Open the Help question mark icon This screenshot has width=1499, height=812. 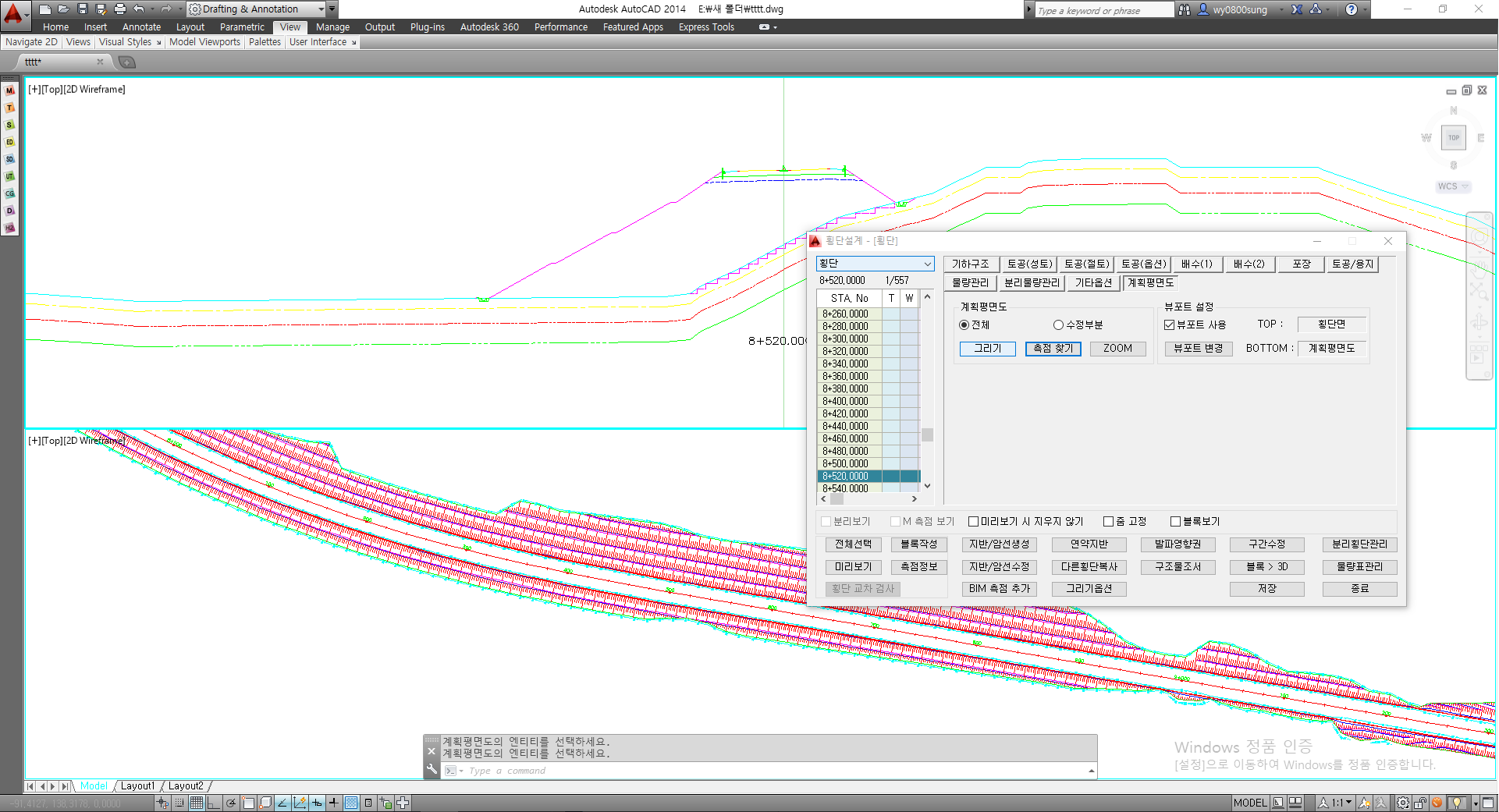(1352, 9)
